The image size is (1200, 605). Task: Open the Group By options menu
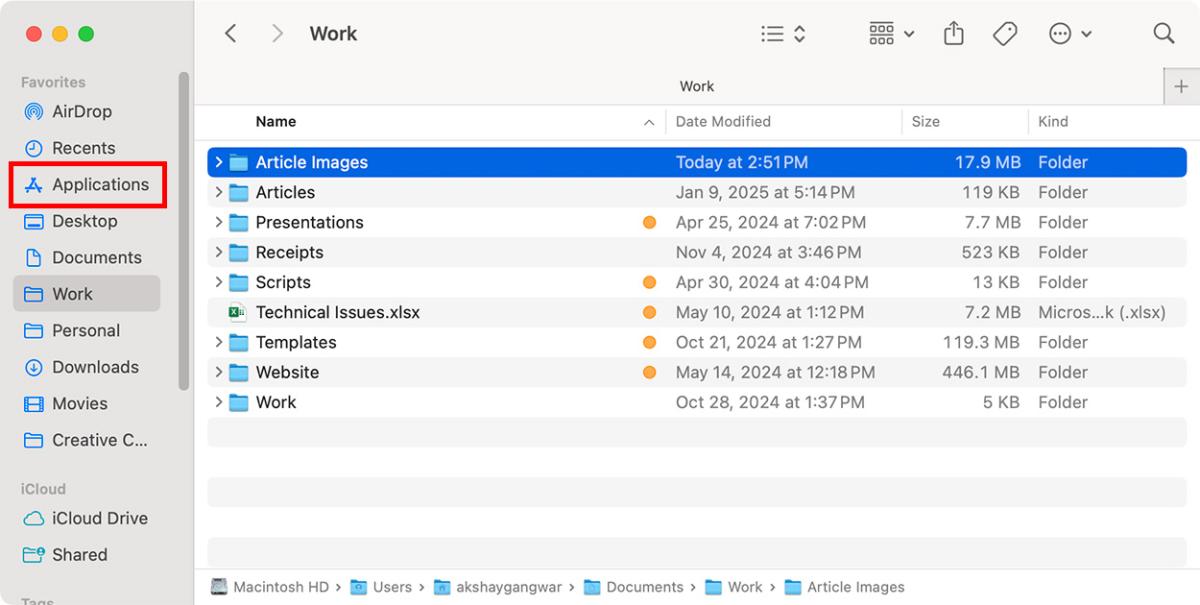(891, 33)
